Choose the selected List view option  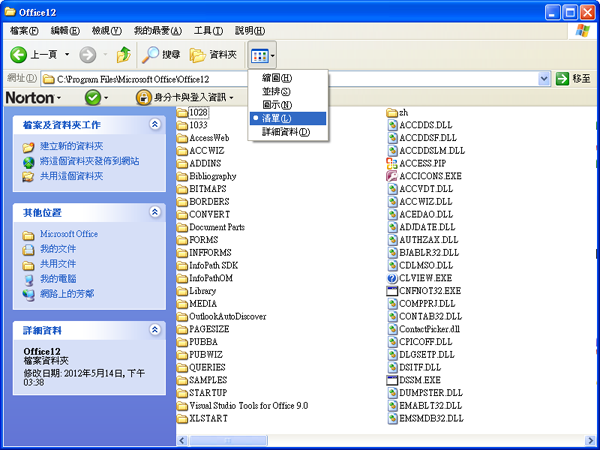click(288, 118)
